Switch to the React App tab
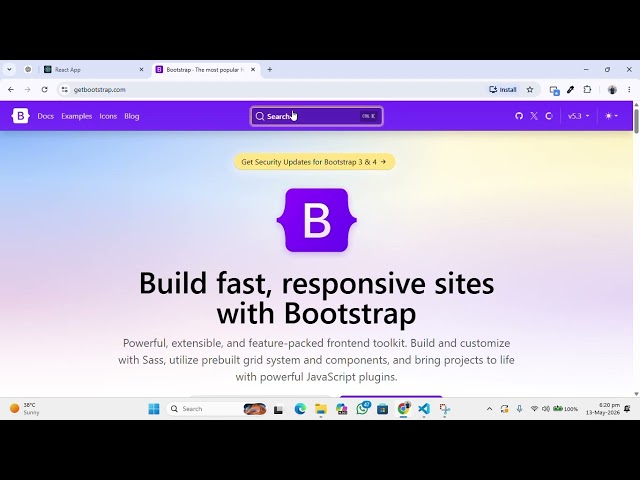640x480 pixels. pos(94,70)
